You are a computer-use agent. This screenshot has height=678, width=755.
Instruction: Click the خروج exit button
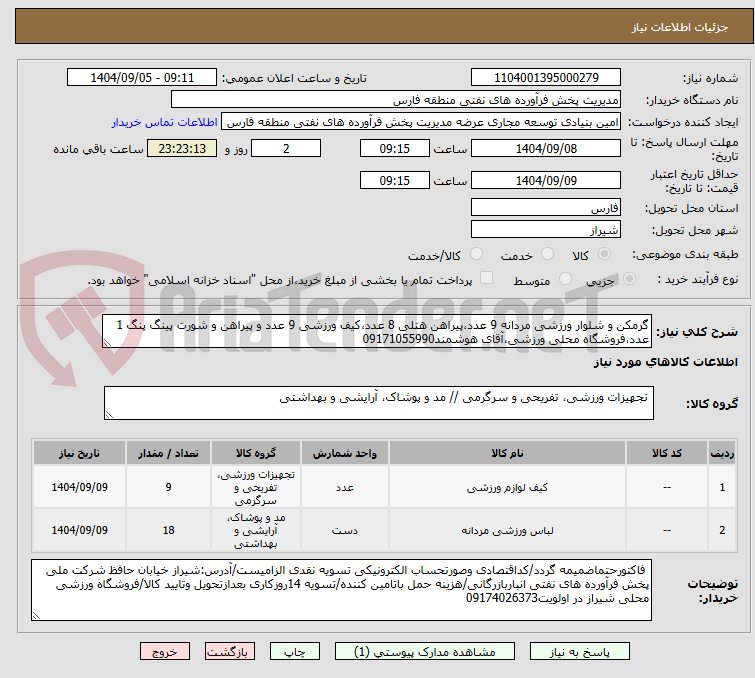(165, 652)
